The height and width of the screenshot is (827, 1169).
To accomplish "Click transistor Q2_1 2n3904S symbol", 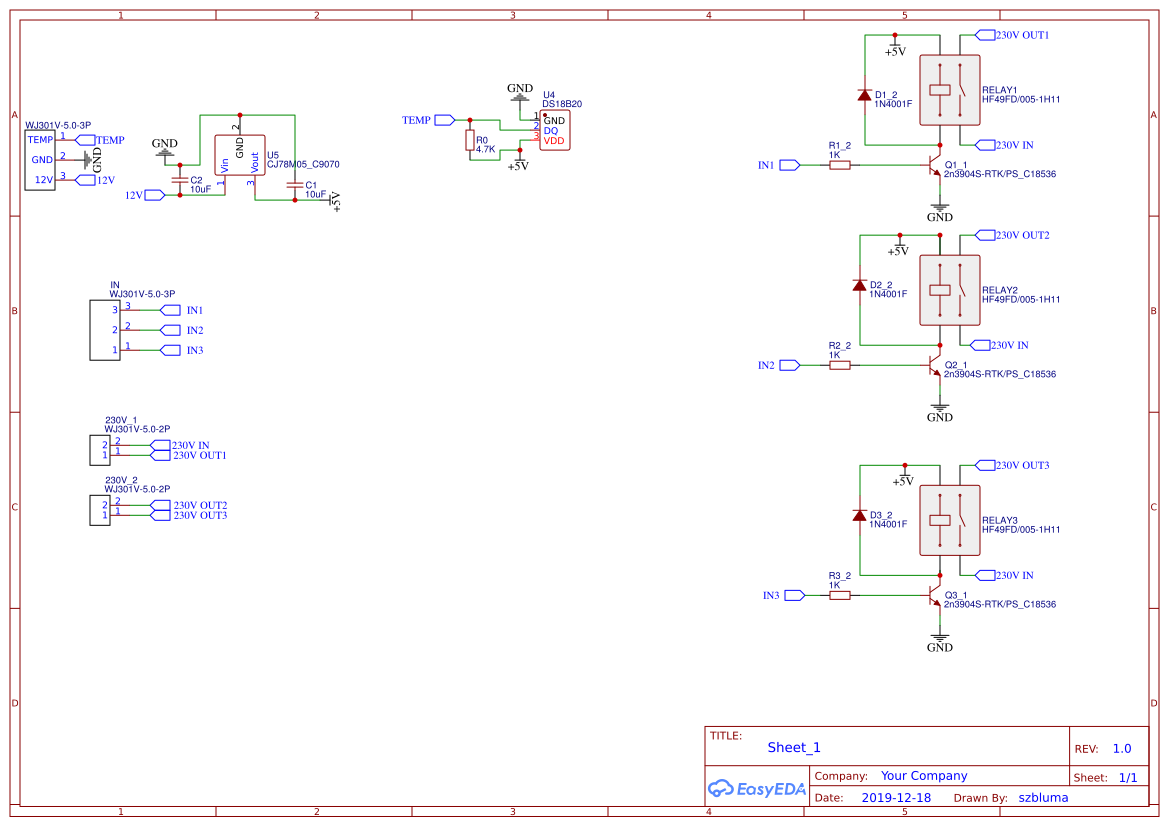I will 935,365.
